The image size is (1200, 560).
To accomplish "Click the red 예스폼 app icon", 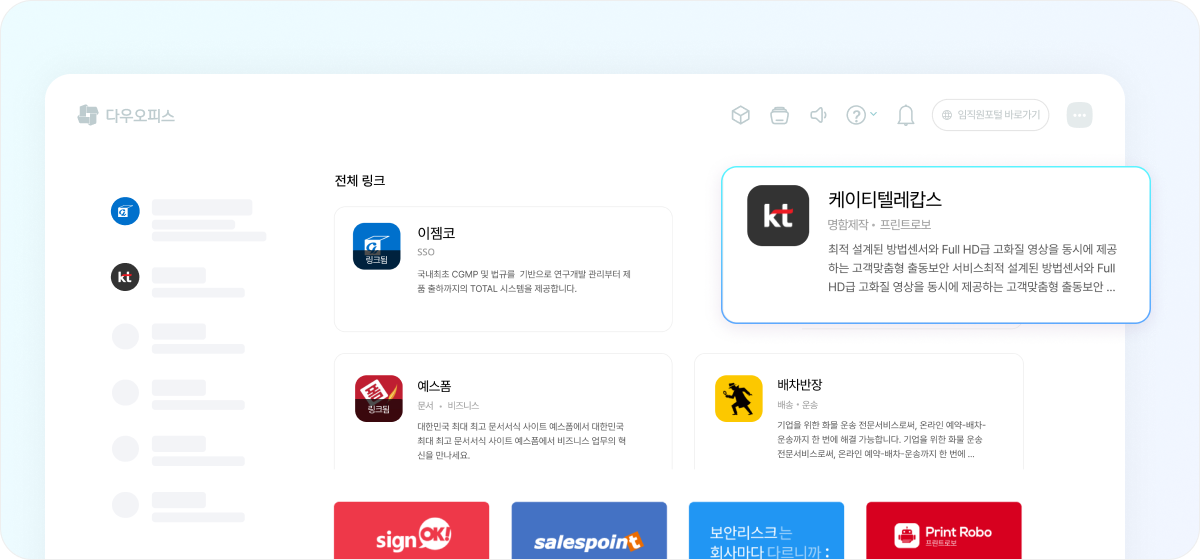I will point(379,398).
